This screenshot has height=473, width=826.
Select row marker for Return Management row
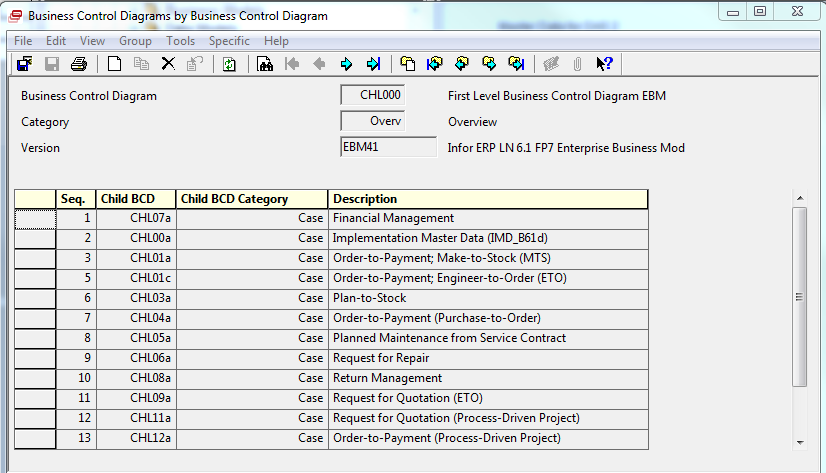(x=35, y=378)
